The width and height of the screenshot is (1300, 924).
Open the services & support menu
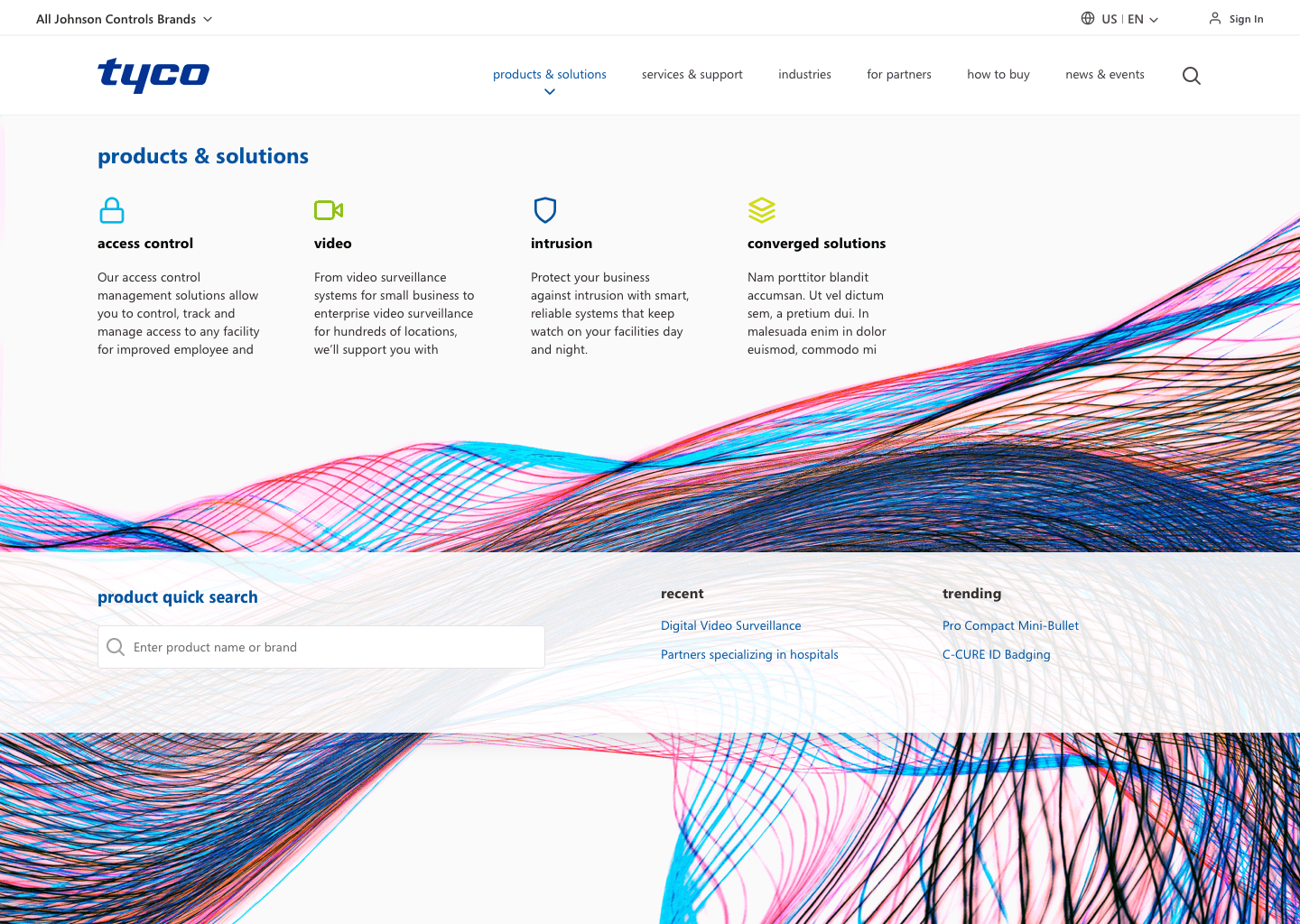692,74
